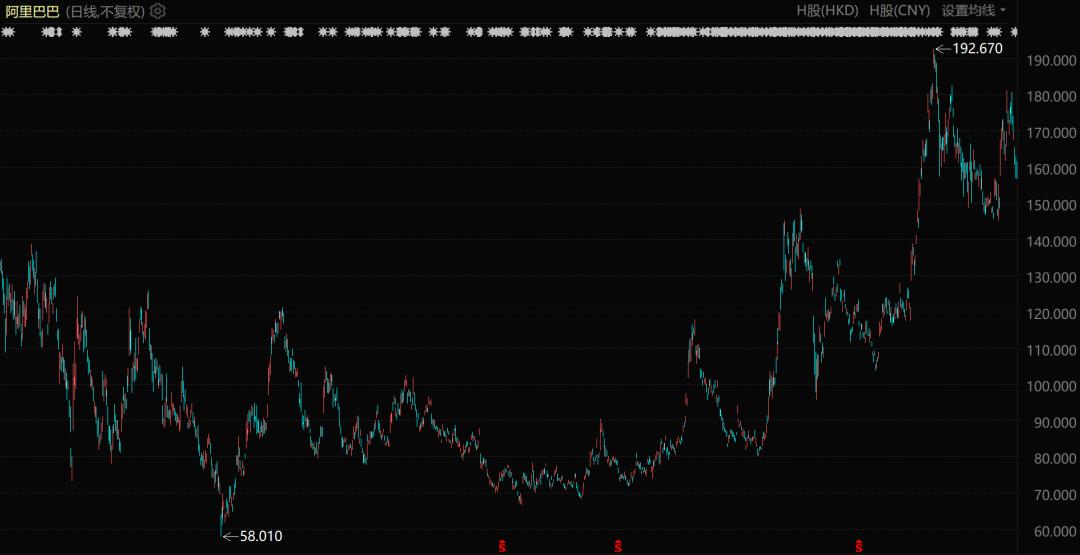Click the 120.000 price axis label
Image resolution: width=1080 pixels, height=555 pixels.
(x=1051, y=314)
